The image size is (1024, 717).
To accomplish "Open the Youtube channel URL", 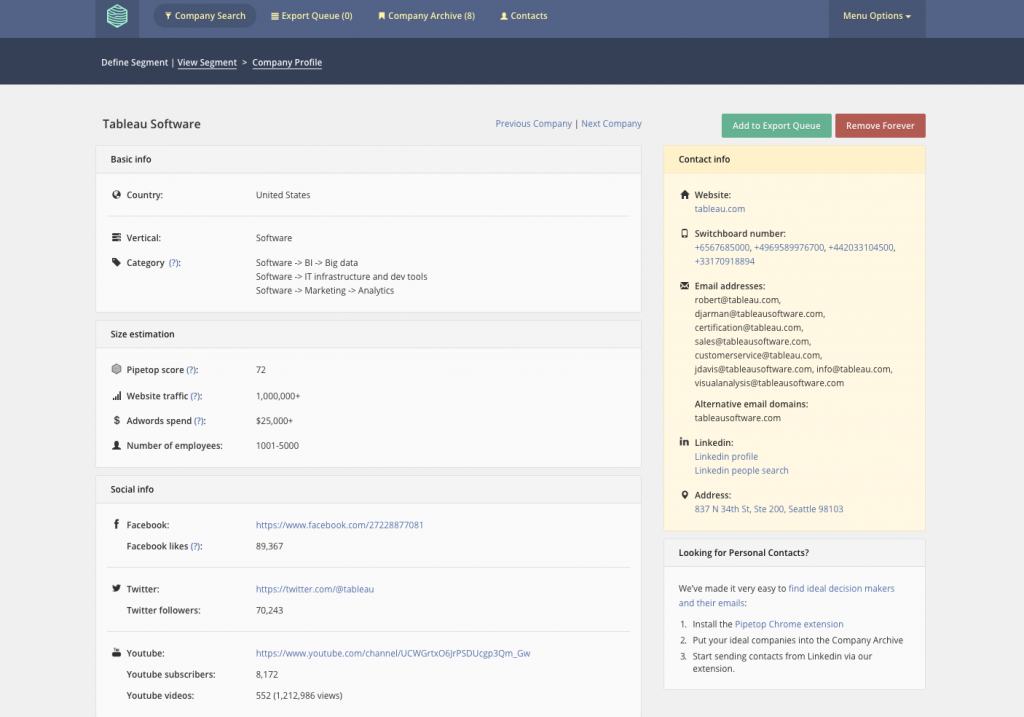I will pos(392,653).
